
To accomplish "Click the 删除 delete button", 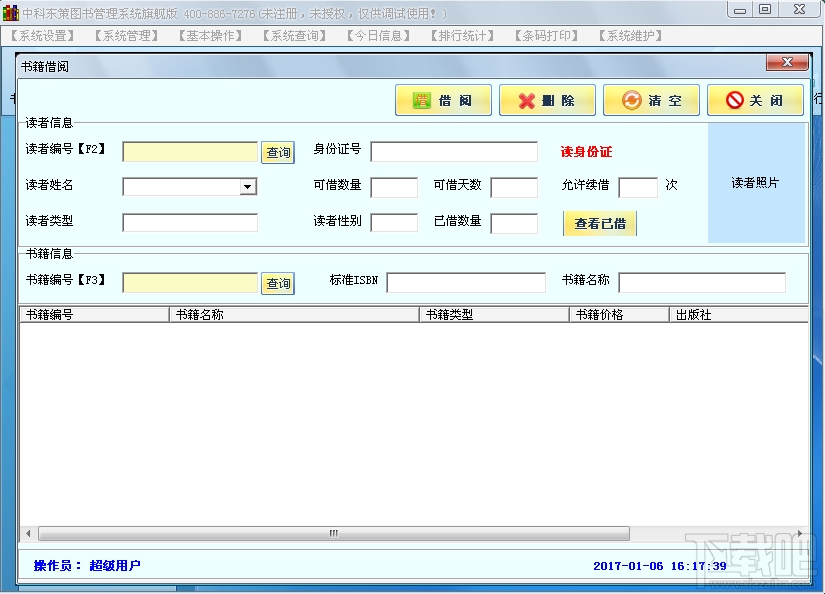I will 547,100.
